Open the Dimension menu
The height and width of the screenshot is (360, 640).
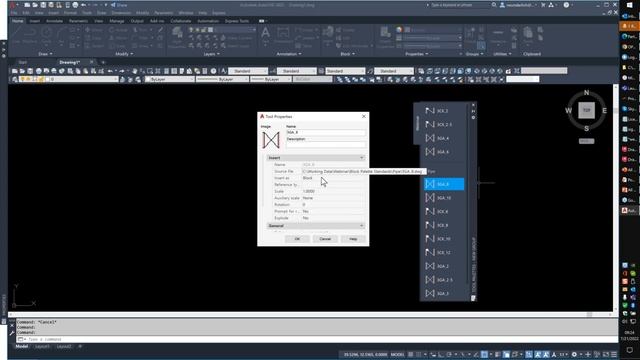[x=121, y=13]
